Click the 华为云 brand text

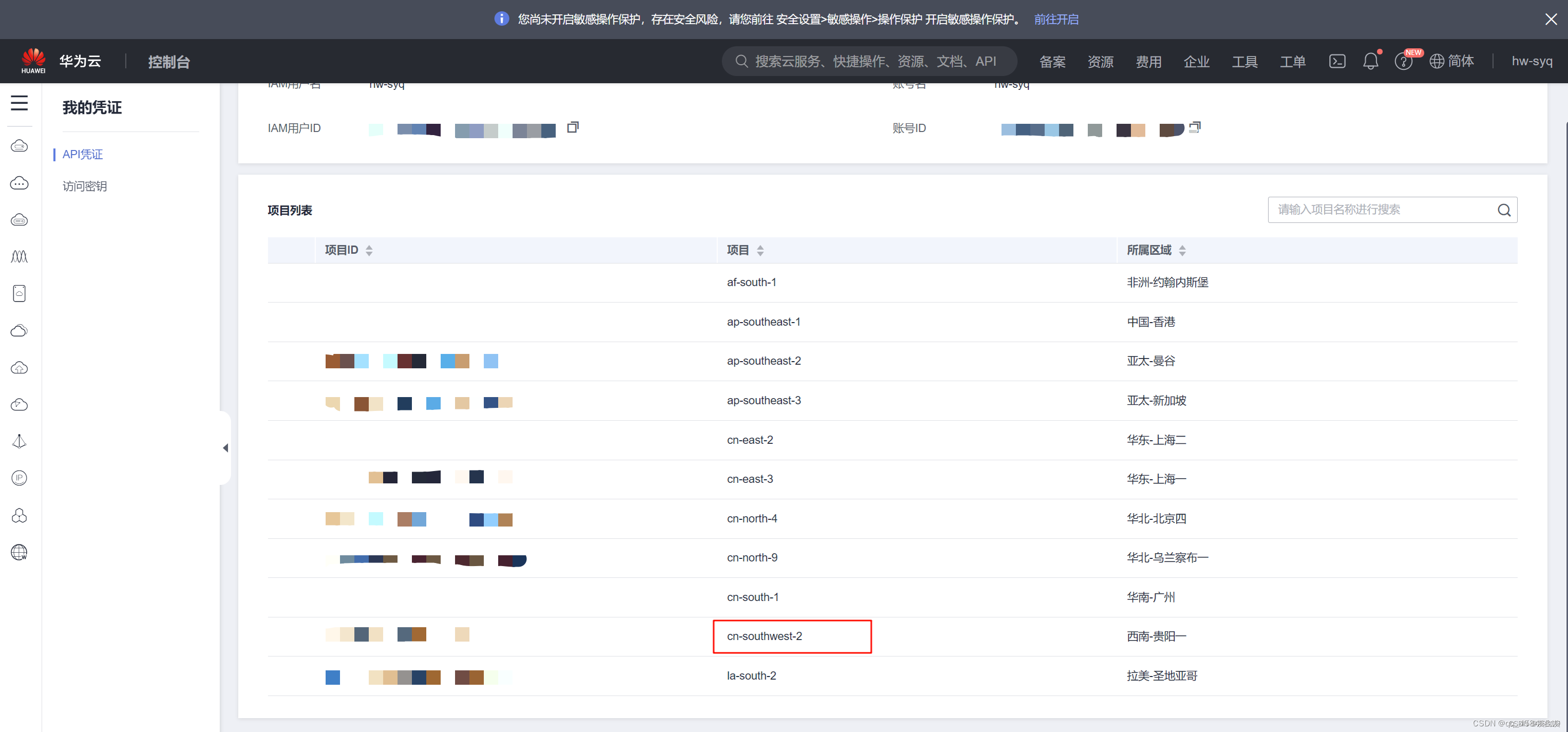tap(80, 61)
